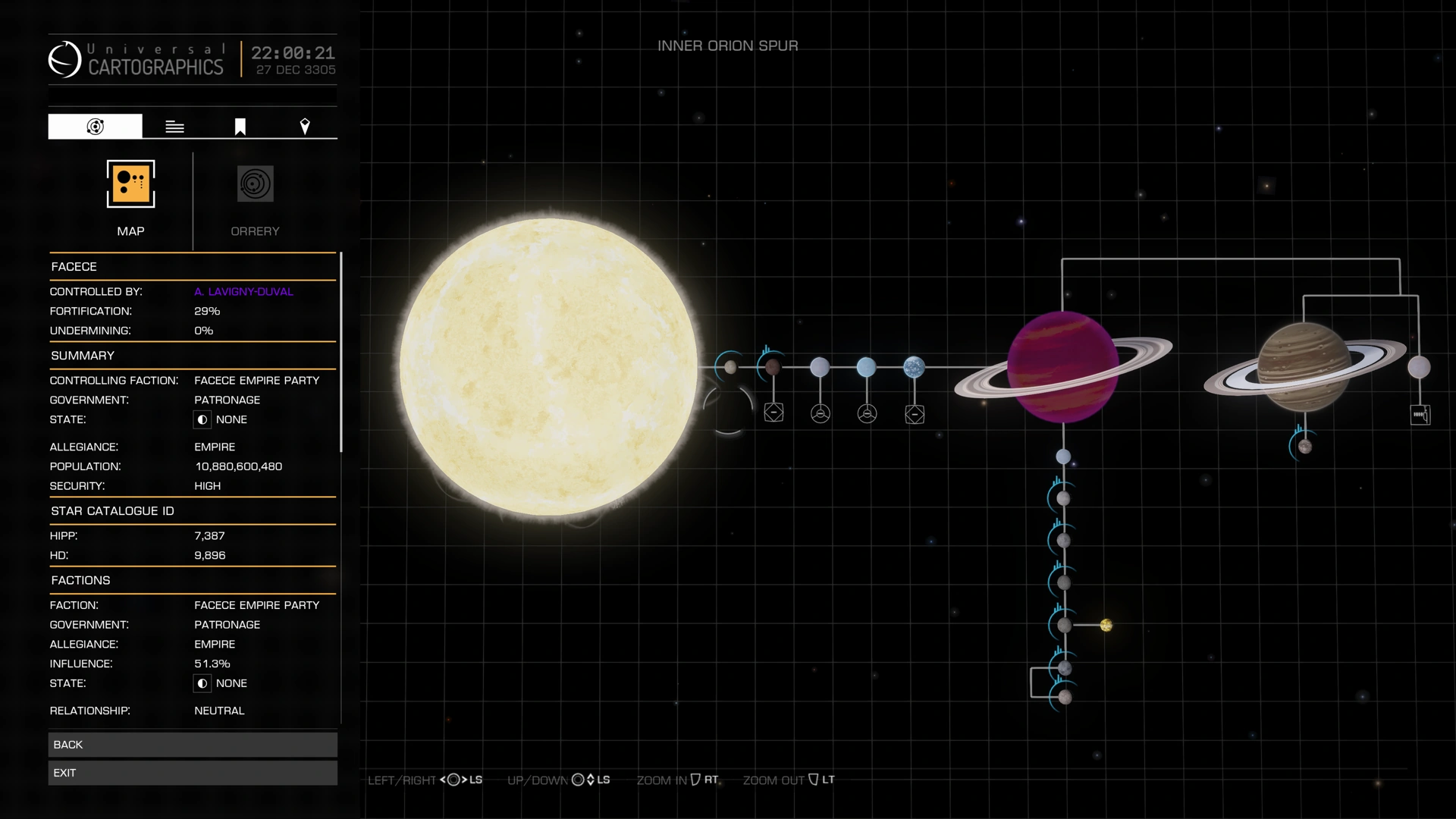Click the A. Lavigny-Duval power link
This screenshot has width=1456, height=819.
click(243, 291)
